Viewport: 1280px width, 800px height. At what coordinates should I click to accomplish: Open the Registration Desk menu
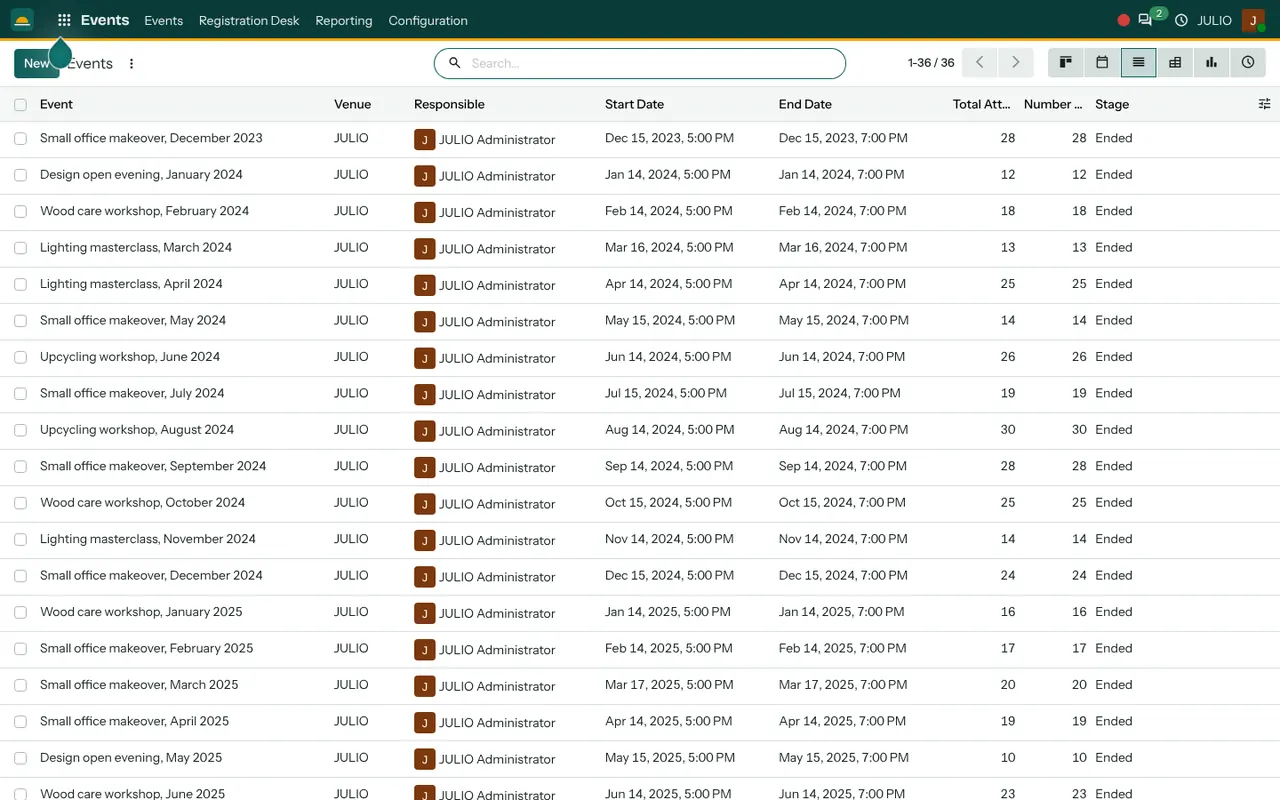(249, 20)
